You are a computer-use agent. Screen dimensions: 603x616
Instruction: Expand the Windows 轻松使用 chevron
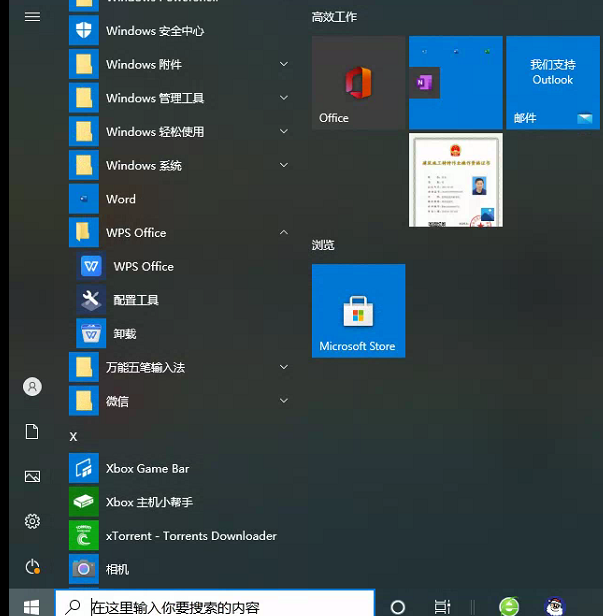(x=284, y=131)
